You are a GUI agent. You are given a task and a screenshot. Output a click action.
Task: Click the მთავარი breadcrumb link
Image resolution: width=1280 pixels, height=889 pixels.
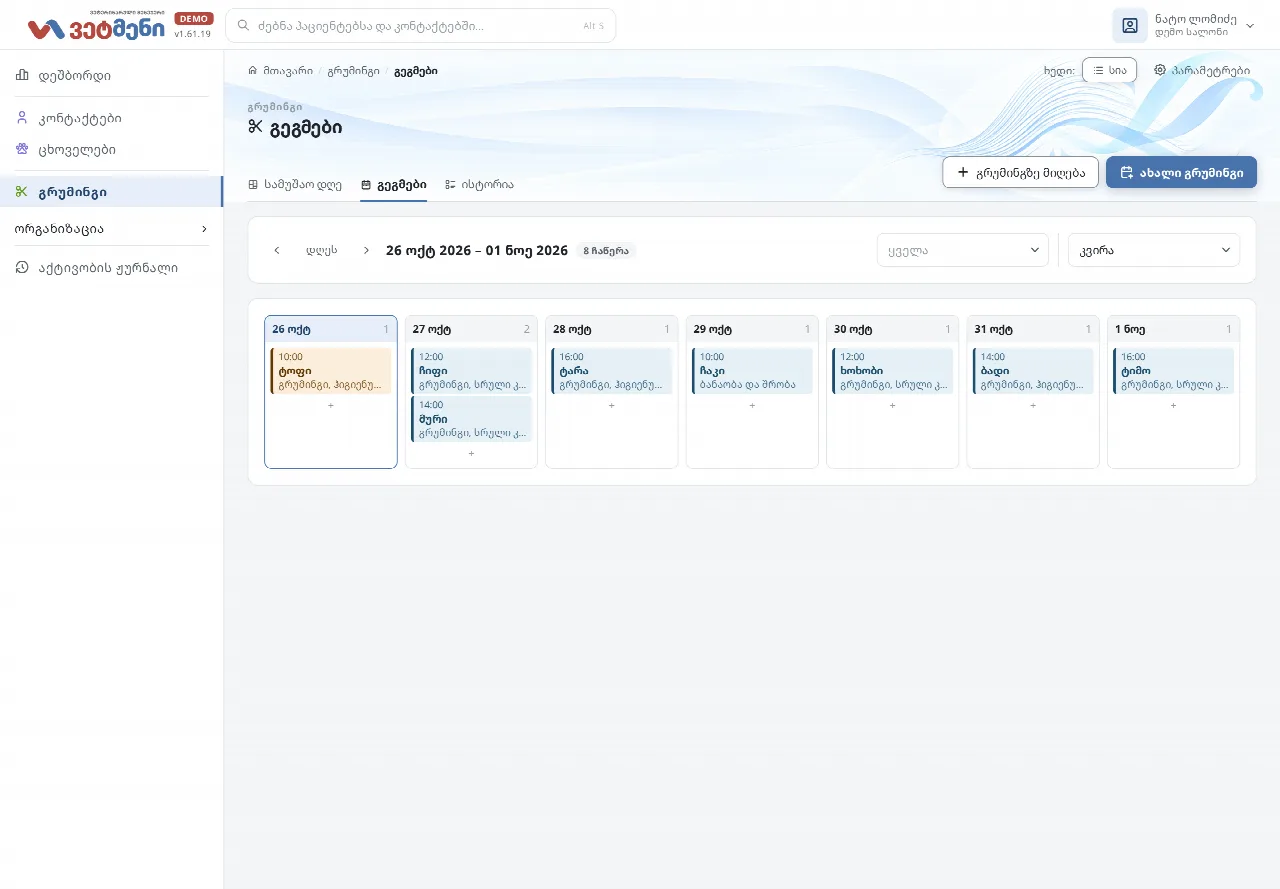click(x=288, y=71)
